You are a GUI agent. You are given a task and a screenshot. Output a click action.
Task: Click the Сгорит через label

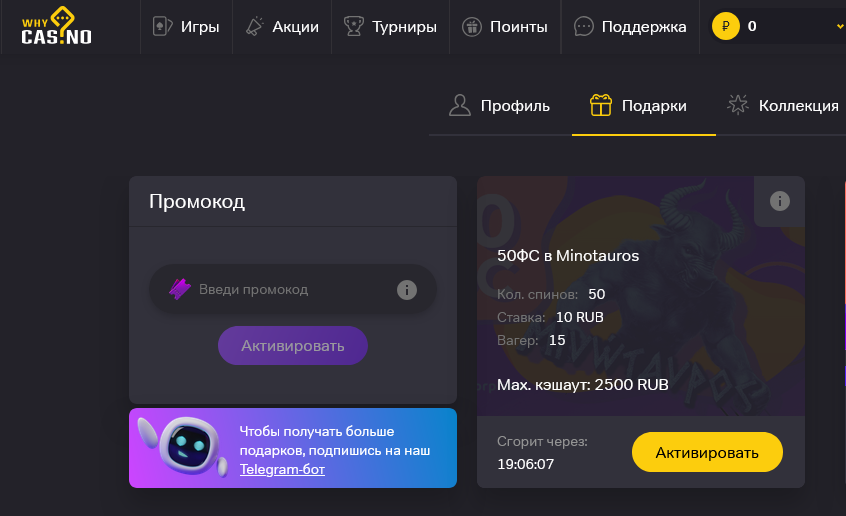pyautogui.click(x=542, y=442)
